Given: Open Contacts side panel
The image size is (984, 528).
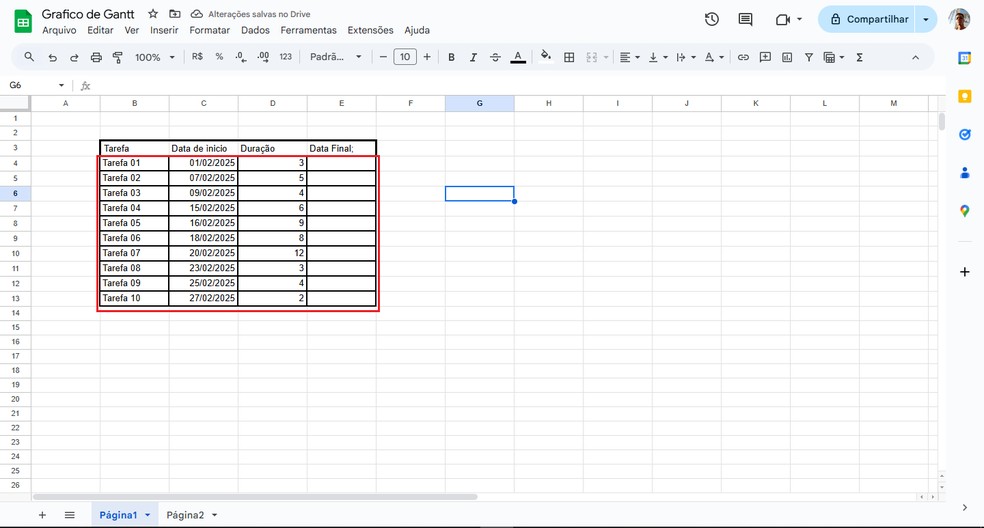Looking at the screenshot, I should click(965, 173).
